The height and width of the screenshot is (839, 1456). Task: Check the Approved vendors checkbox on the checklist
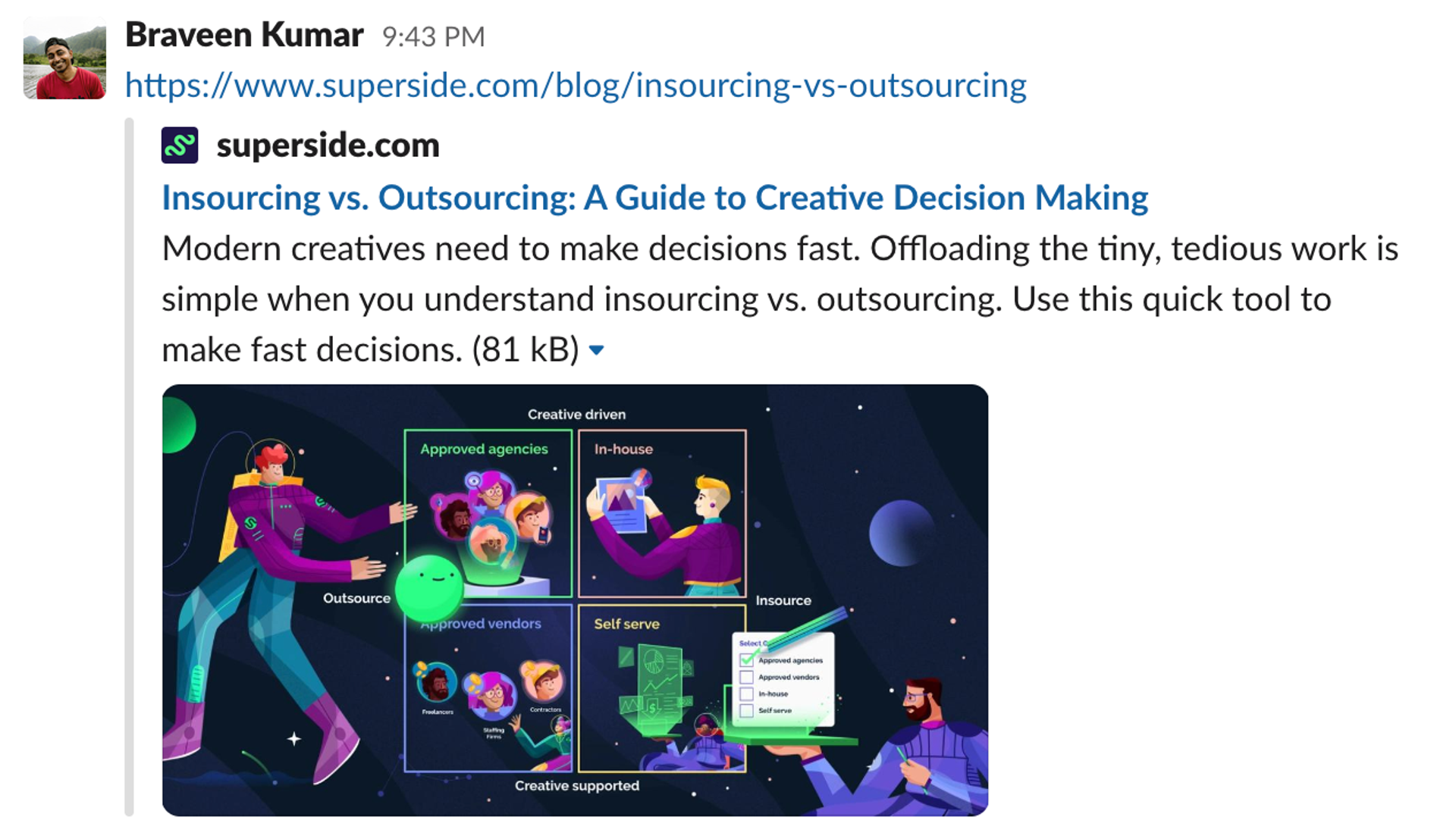pyautogui.click(x=747, y=677)
